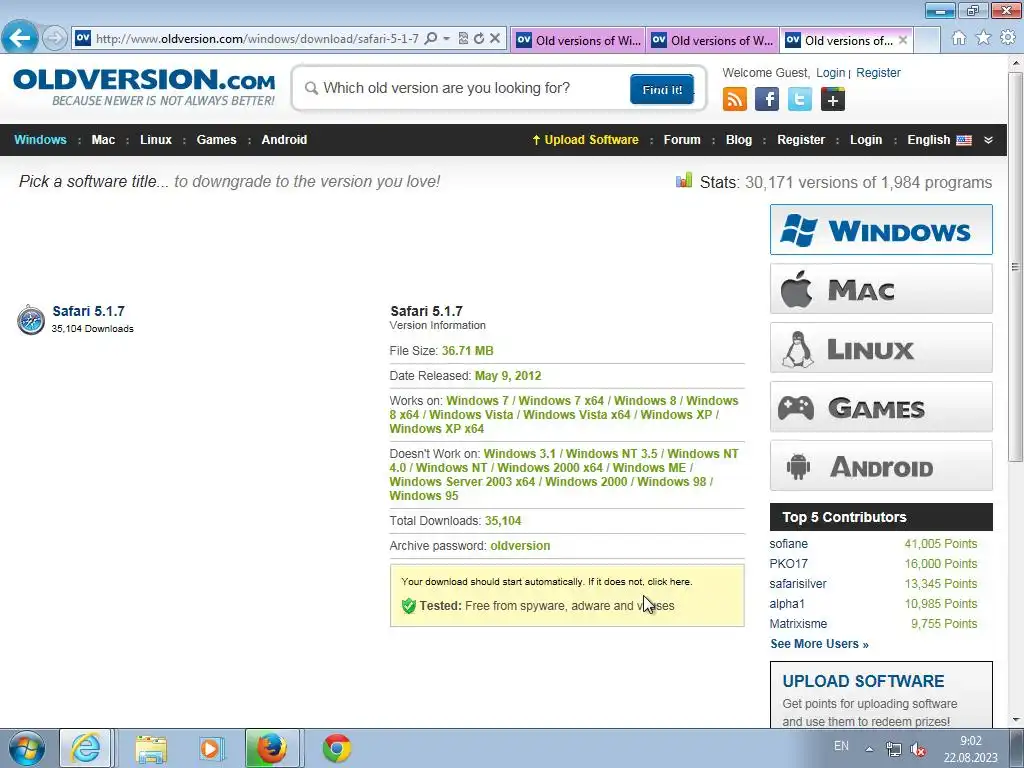Open a new blank tab
This screenshot has width=1024, height=768.
pyautogui.click(x=927, y=40)
